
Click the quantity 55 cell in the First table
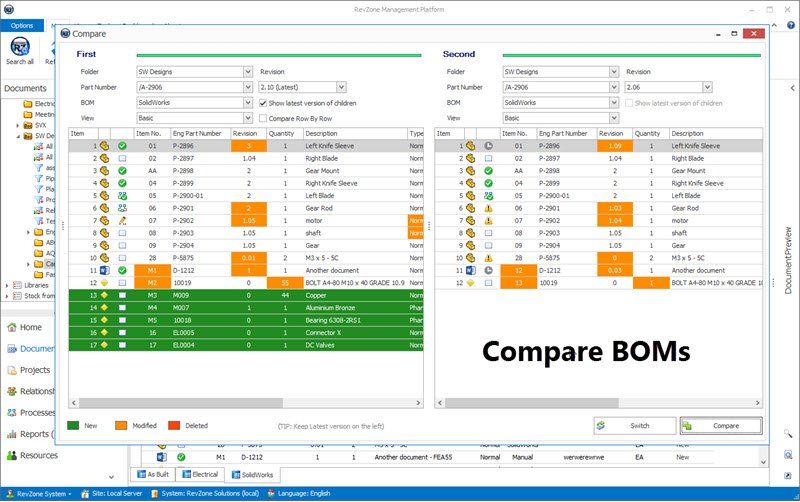(x=285, y=283)
